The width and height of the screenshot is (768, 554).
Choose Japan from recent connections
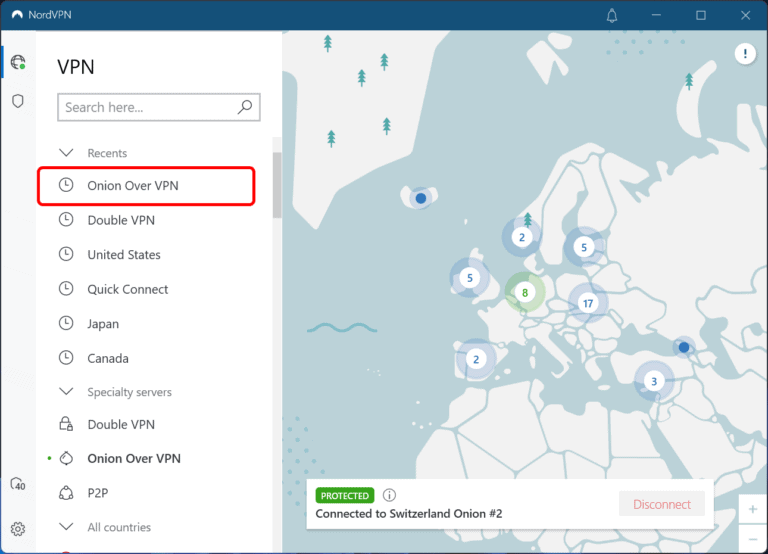pos(103,324)
